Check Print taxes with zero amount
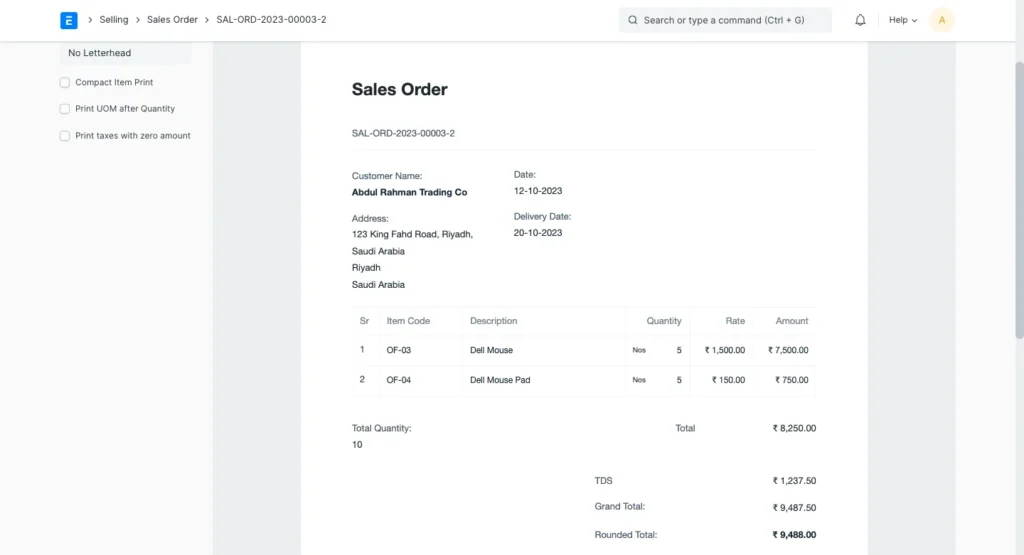Viewport: 1024px width, 555px height. pos(65,136)
